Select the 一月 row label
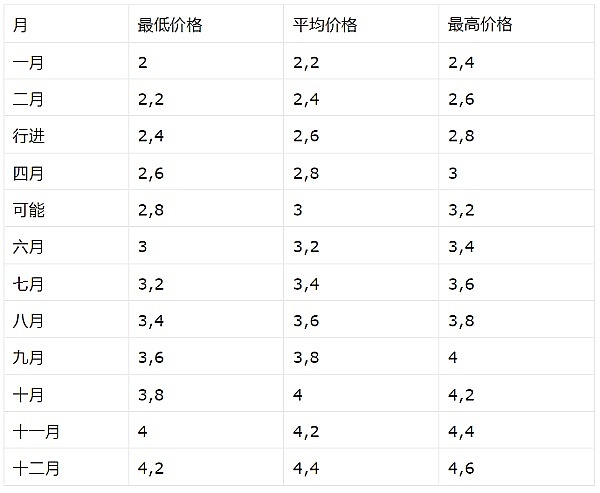The height and width of the screenshot is (493, 600). coord(29,62)
